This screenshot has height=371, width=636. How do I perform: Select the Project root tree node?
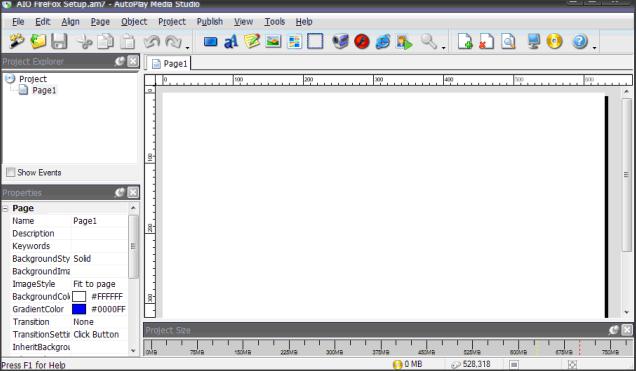(33, 79)
